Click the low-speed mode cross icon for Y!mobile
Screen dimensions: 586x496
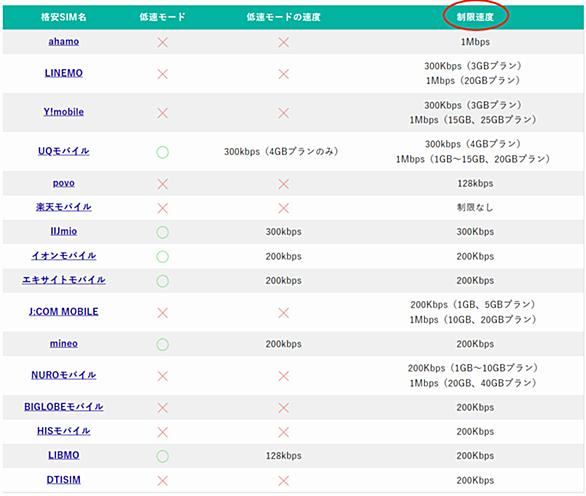(162, 113)
